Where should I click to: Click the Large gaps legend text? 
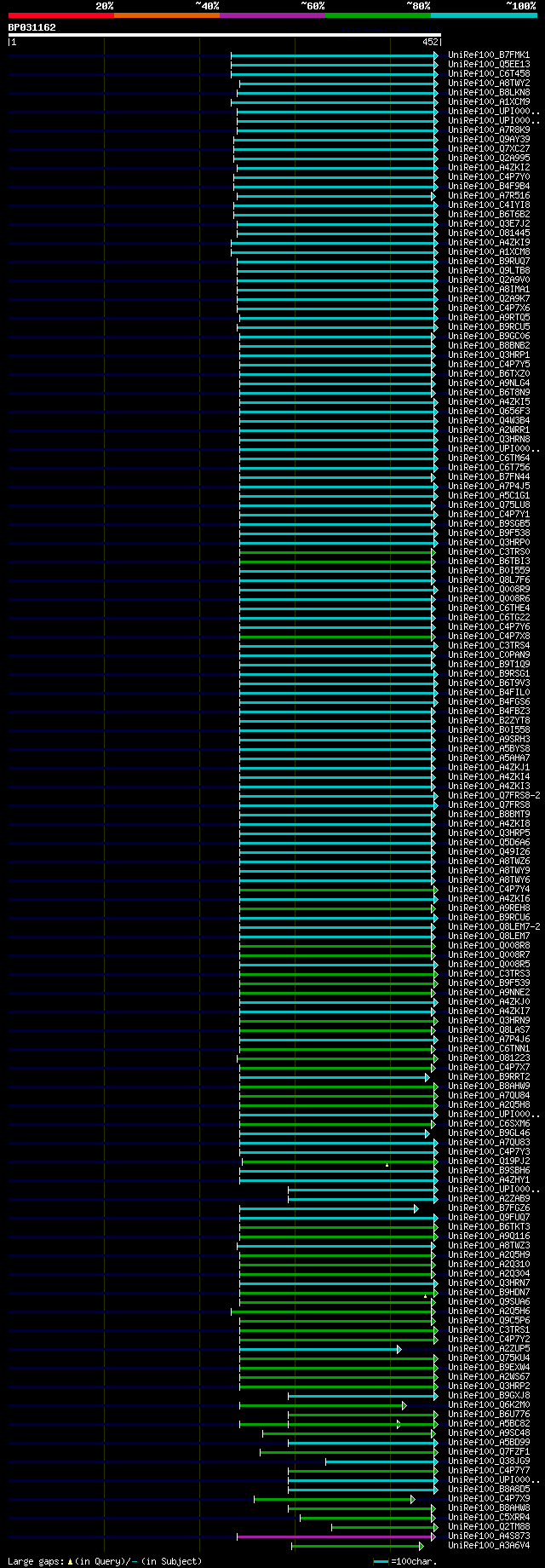105,1561
